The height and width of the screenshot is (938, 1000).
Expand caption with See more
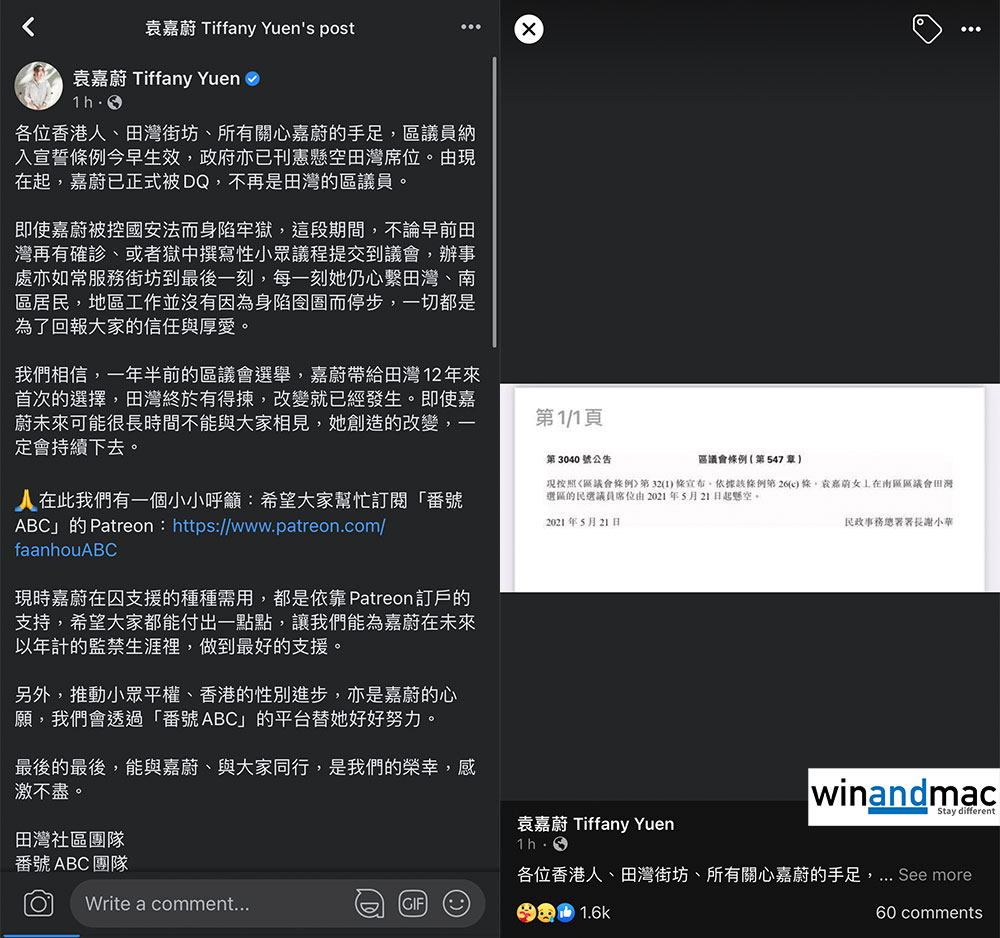tap(934, 874)
